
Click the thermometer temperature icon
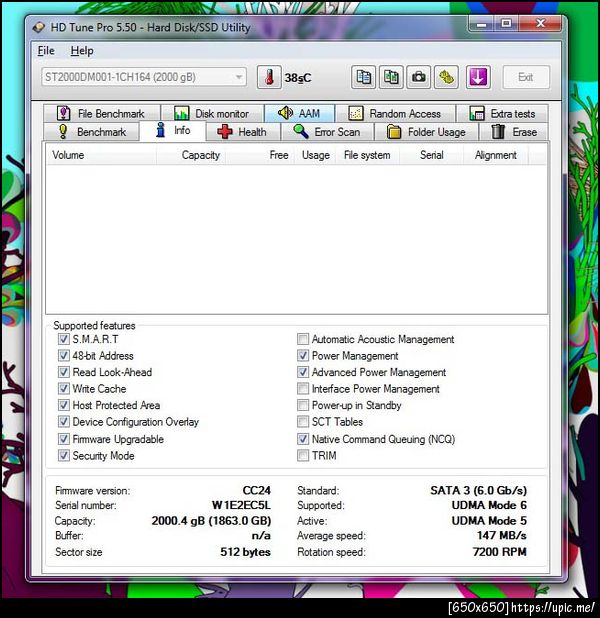[x=269, y=77]
